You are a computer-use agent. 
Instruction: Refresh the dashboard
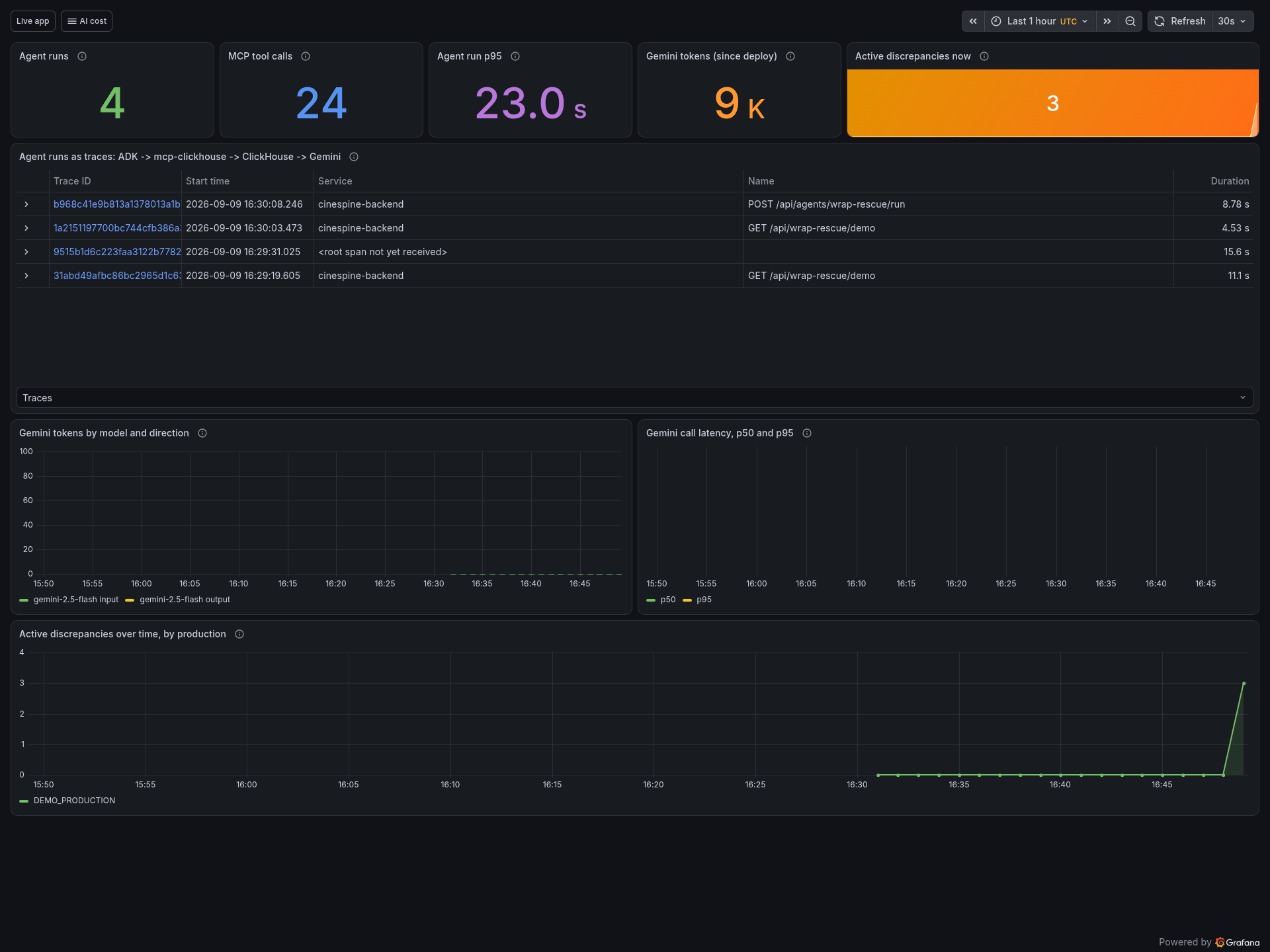1180,21
